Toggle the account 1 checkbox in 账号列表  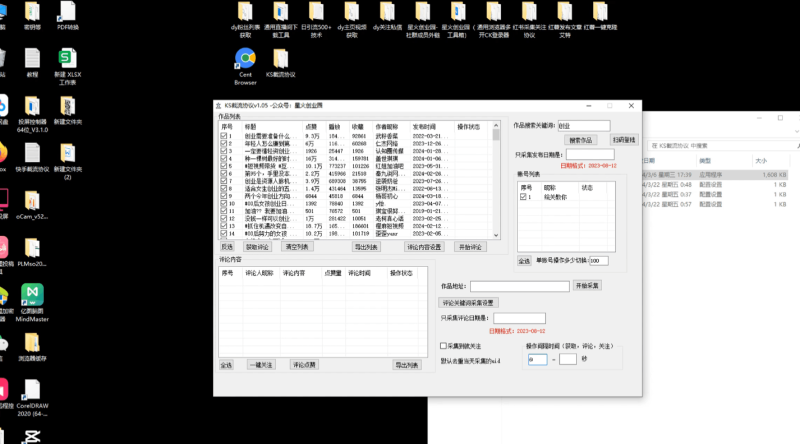pos(523,197)
